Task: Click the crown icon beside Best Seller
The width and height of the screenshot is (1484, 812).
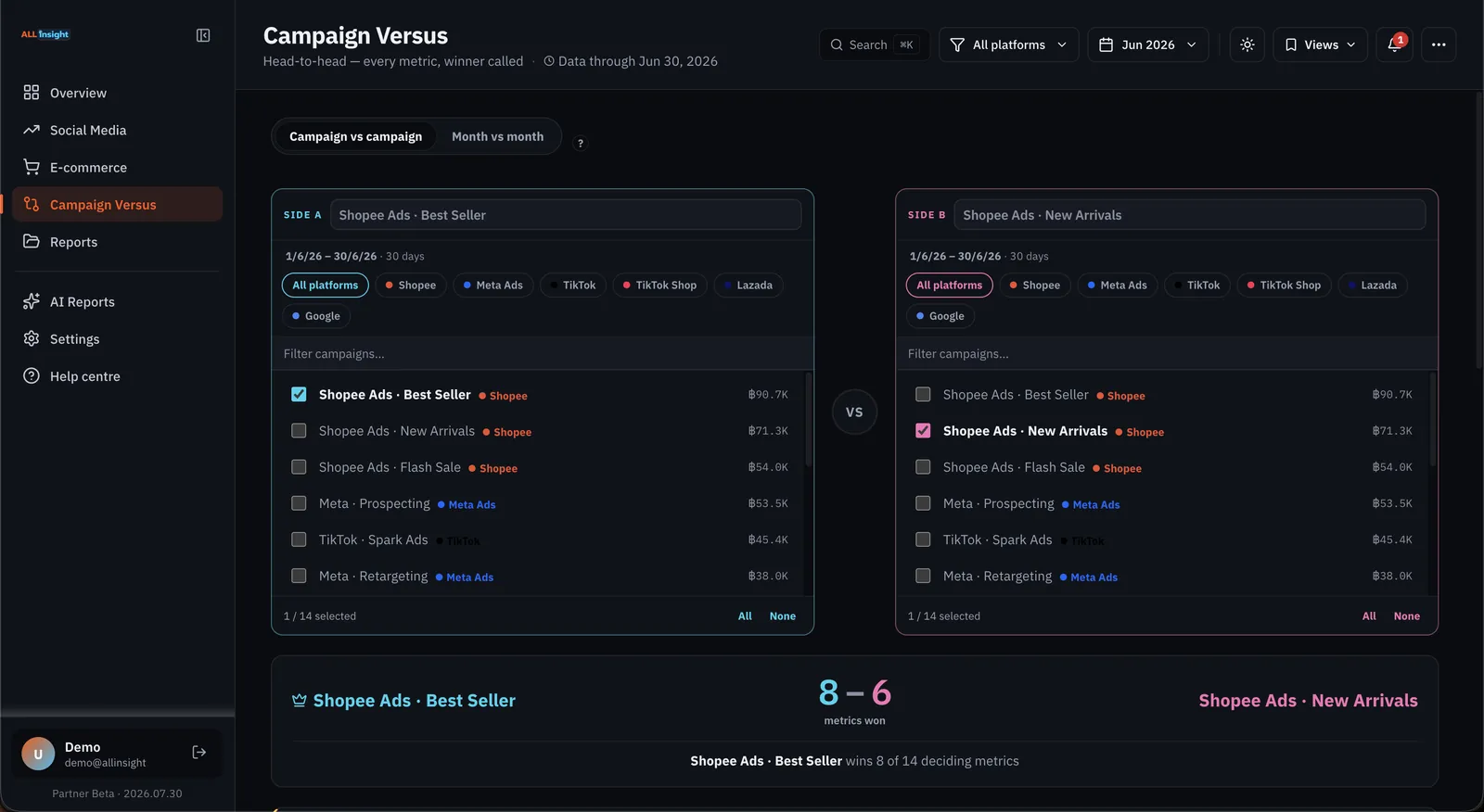Action: click(300, 700)
